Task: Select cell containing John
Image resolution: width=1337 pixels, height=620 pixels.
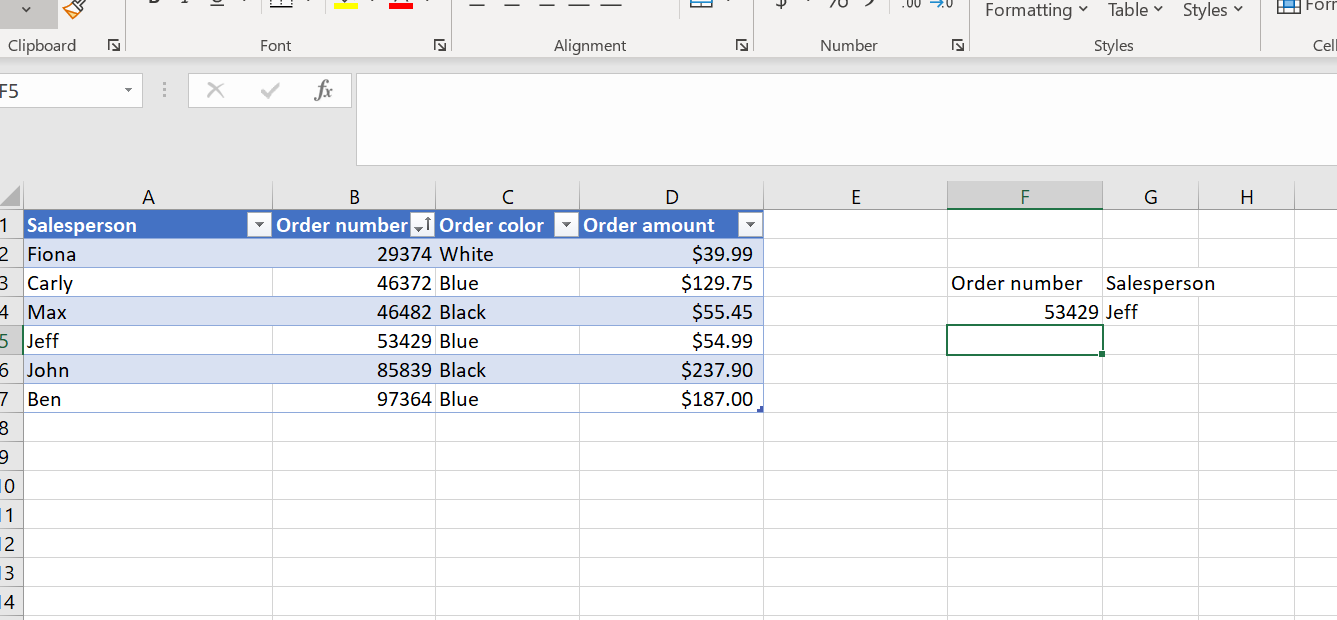Action: click(x=148, y=370)
